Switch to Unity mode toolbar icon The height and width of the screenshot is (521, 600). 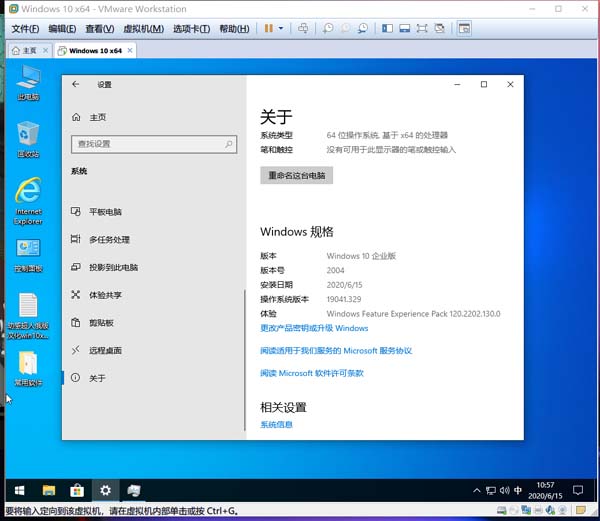point(440,28)
